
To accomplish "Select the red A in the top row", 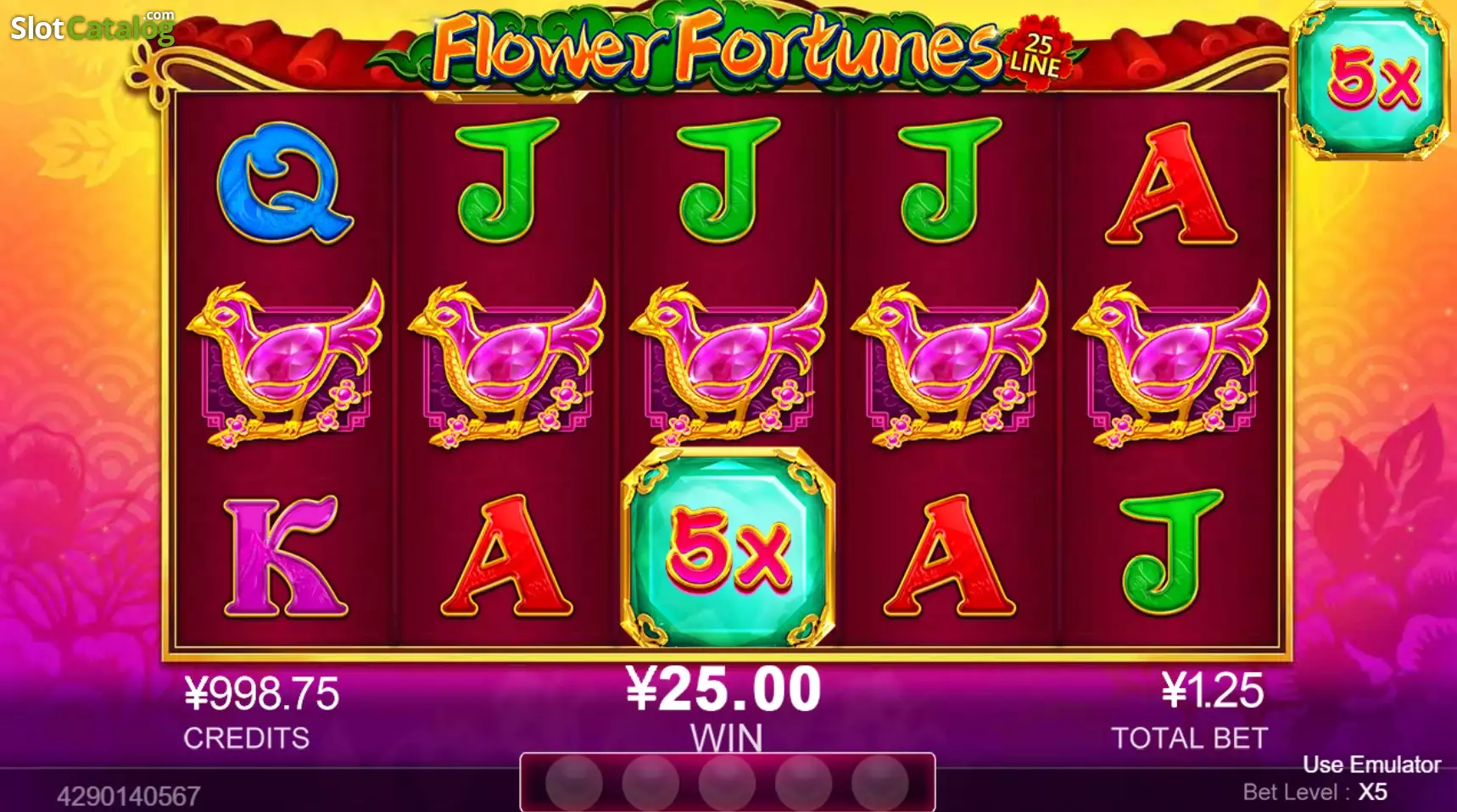I will pyautogui.click(x=1171, y=183).
